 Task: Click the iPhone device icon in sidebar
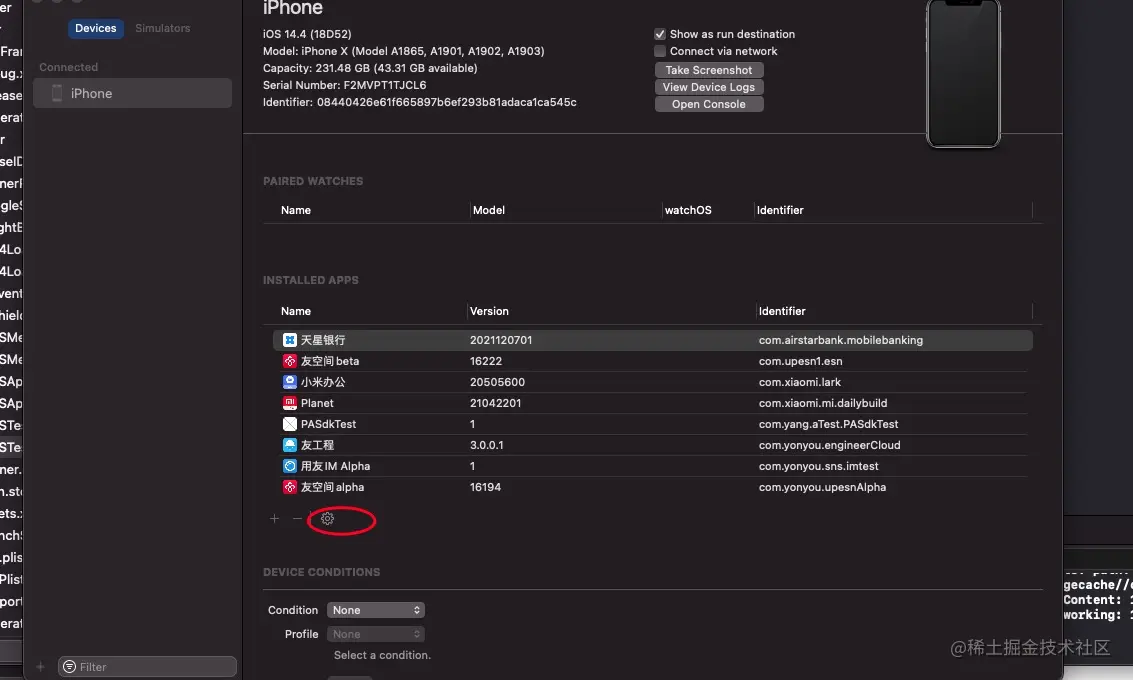click(x=57, y=93)
